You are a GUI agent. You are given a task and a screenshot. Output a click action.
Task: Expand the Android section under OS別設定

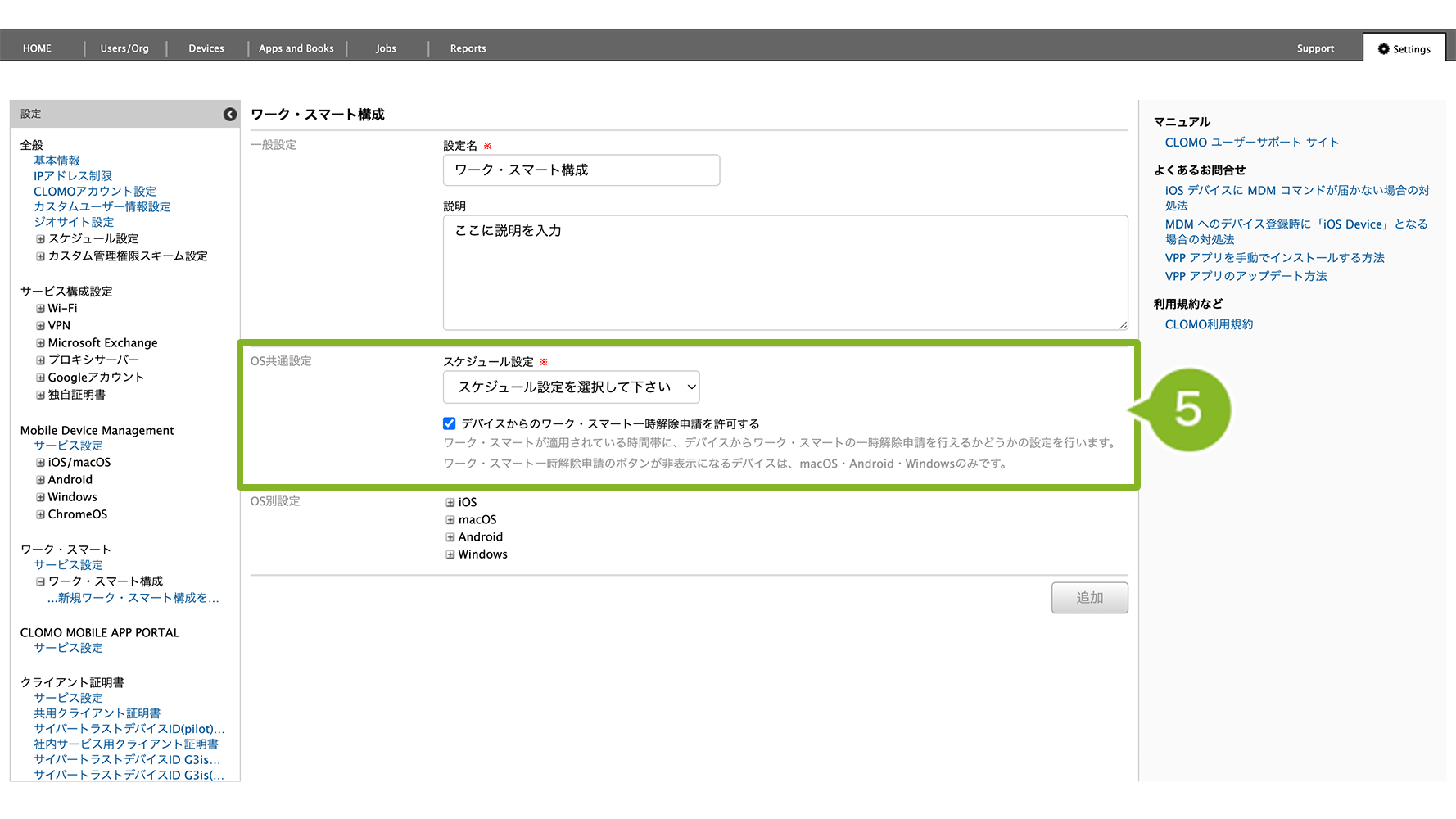[x=450, y=537]
